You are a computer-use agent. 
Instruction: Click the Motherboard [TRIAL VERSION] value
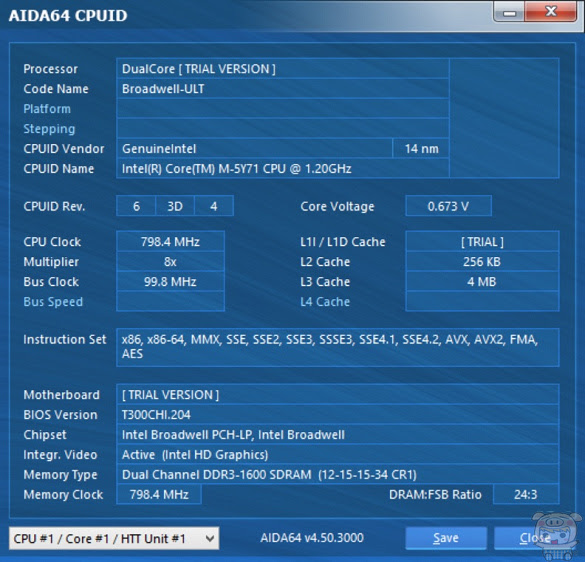click(x=338, y=394)
